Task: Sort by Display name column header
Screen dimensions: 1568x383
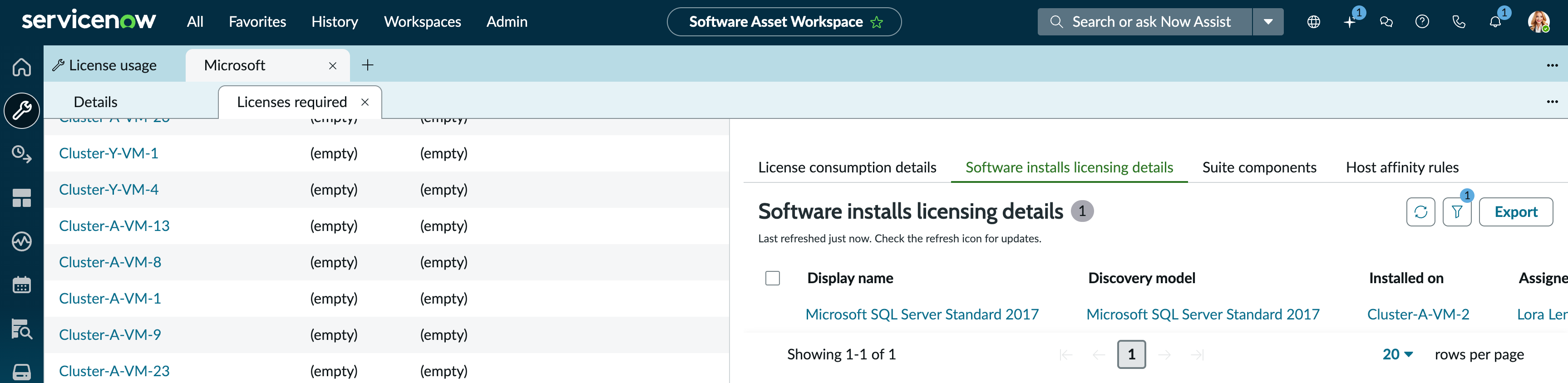Action: click(x=850, y=278)
